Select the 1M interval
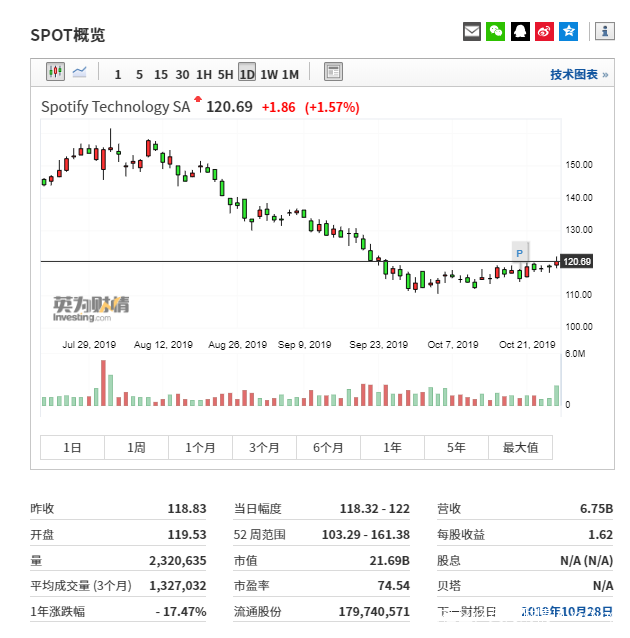Screen dimensions: 630x638 coord(291,74)
